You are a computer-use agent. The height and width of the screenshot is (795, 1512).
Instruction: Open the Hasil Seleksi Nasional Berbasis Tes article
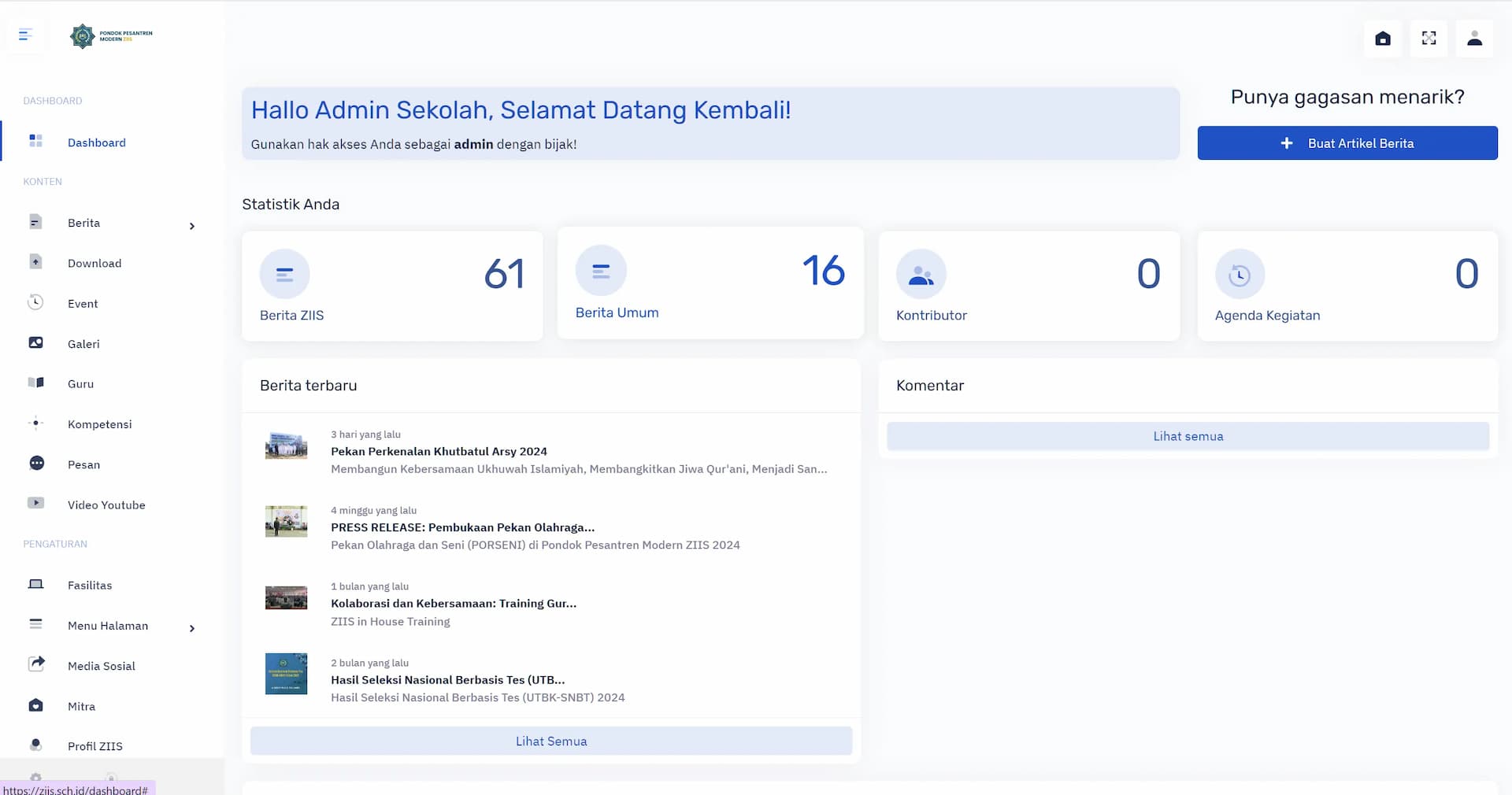coord(447,679)
